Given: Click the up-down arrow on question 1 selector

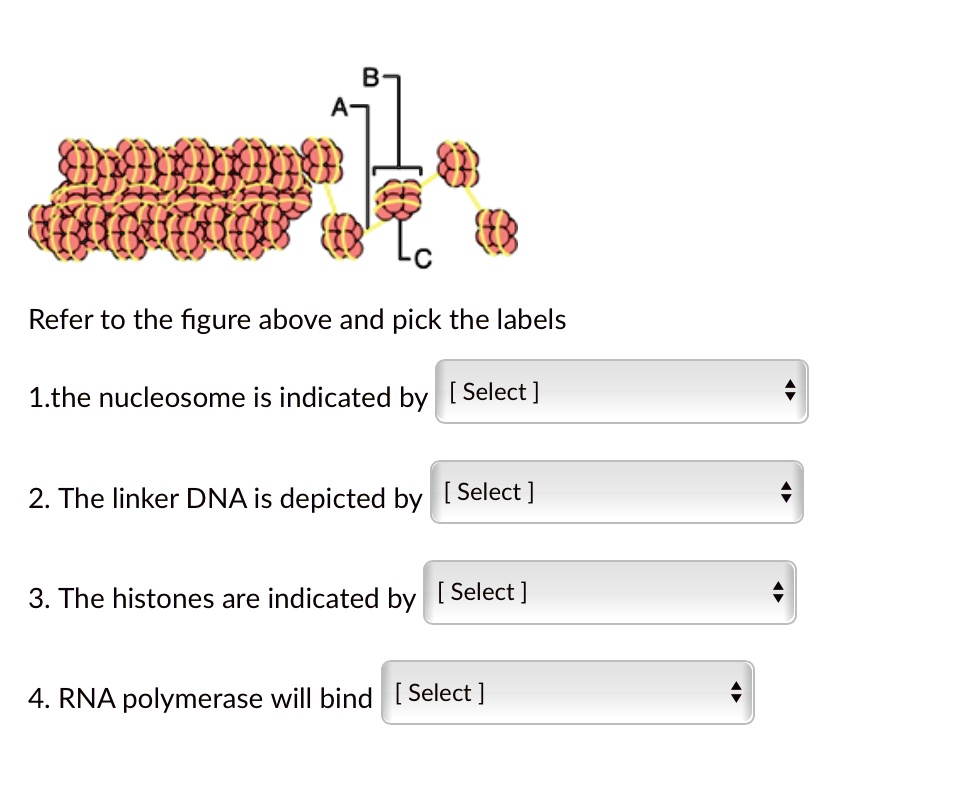Looking at the screenshot, I should point(790,391).
